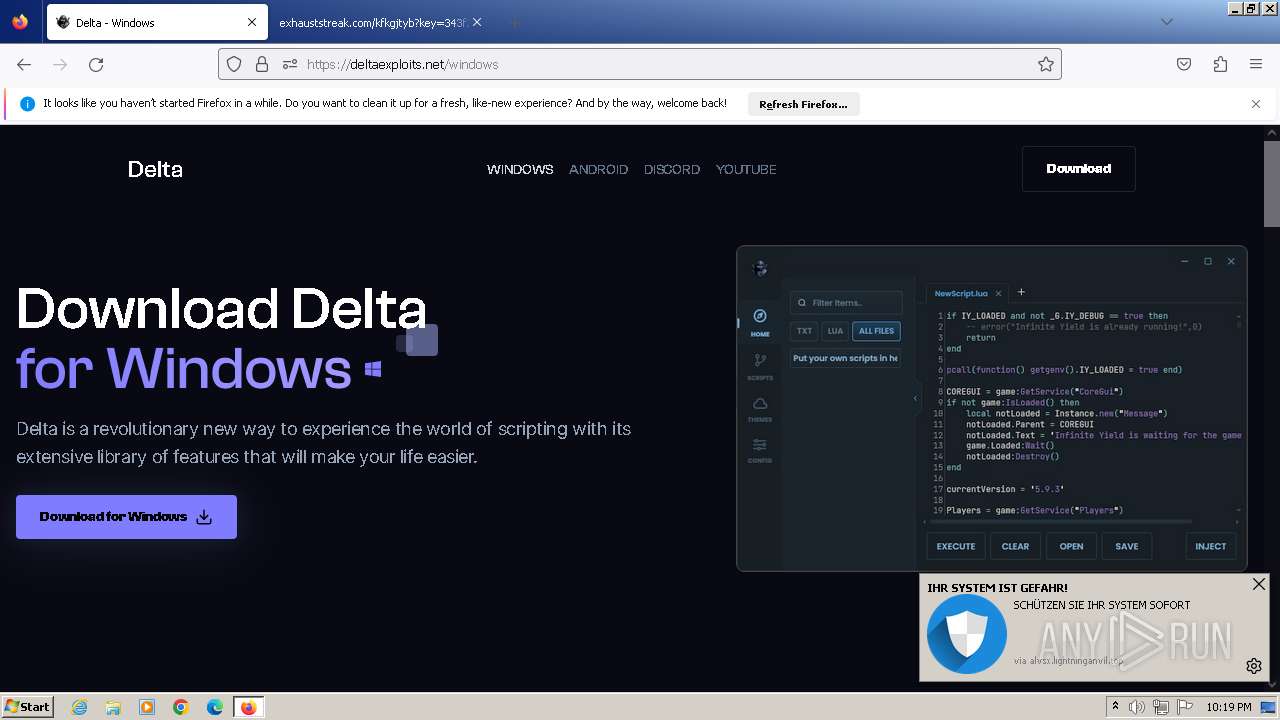Reload the current page

pyautogui.click(x=96, y=64)
